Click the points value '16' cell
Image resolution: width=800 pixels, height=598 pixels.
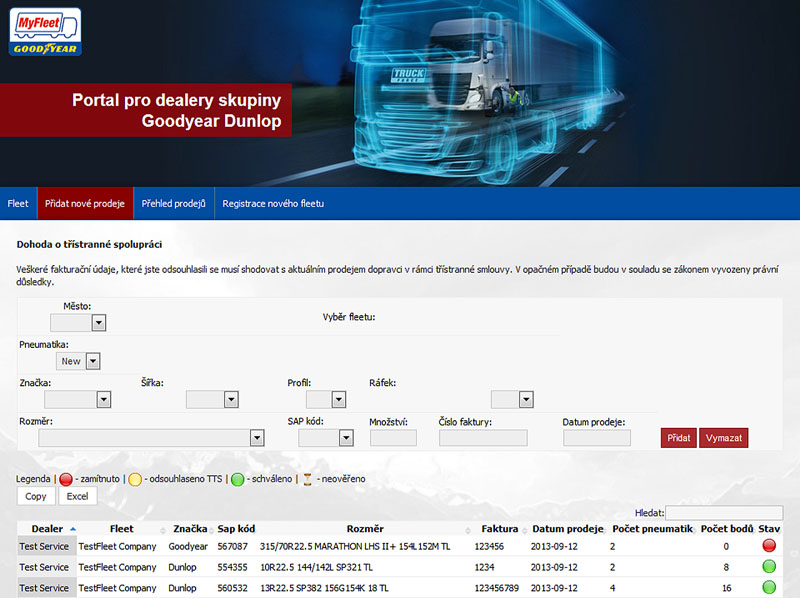tap(727, 588)
